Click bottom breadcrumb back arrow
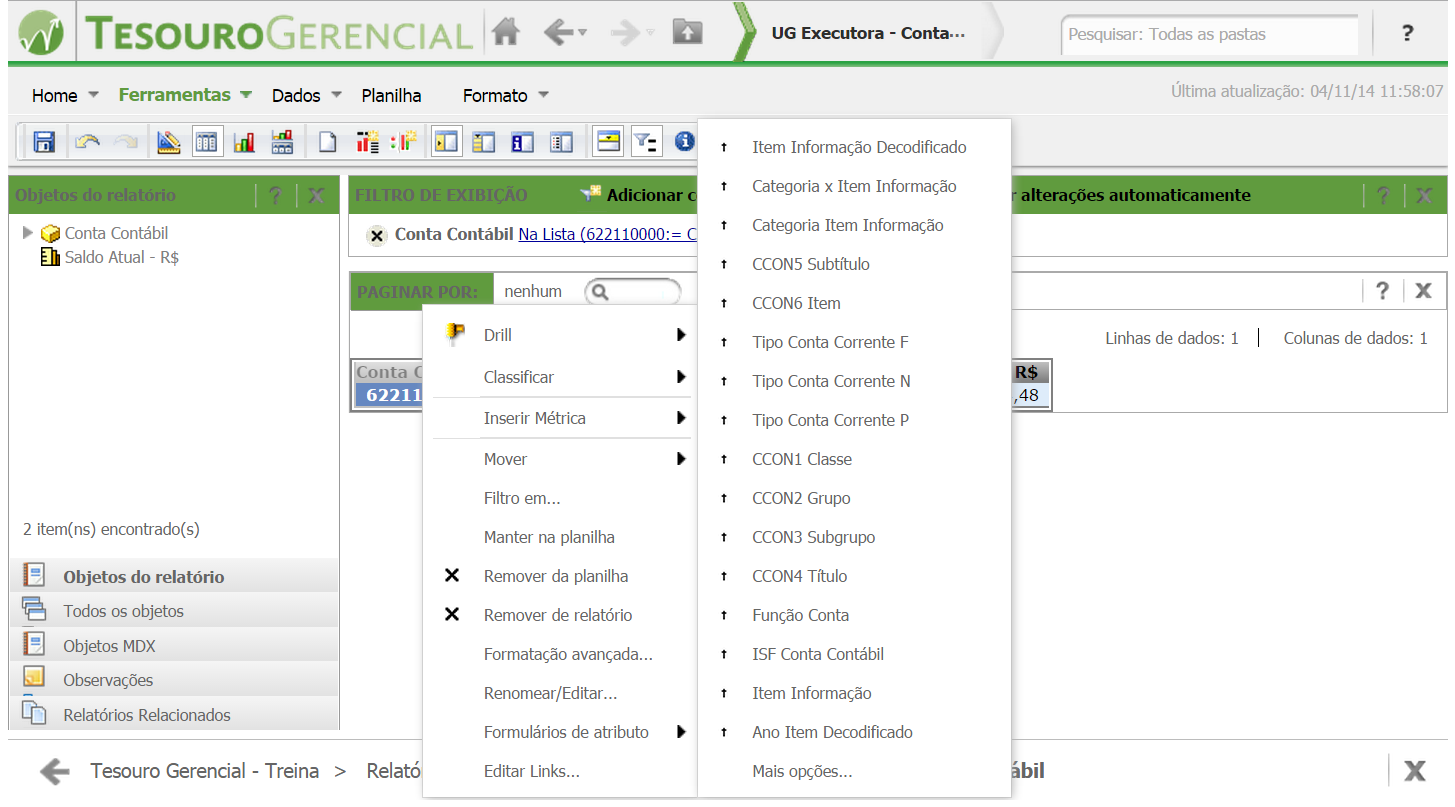This screenshot has width=1455, height=807. [x=55, y=771]
